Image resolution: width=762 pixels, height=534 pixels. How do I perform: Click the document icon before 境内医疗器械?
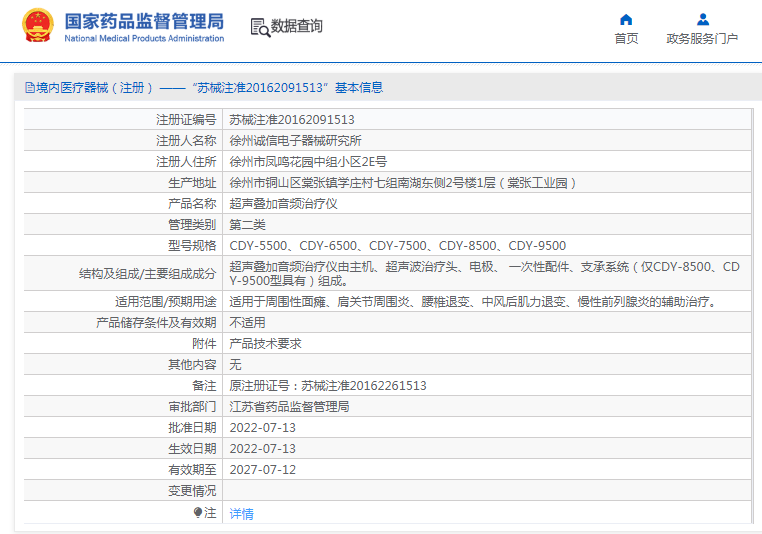pos(30,88)
